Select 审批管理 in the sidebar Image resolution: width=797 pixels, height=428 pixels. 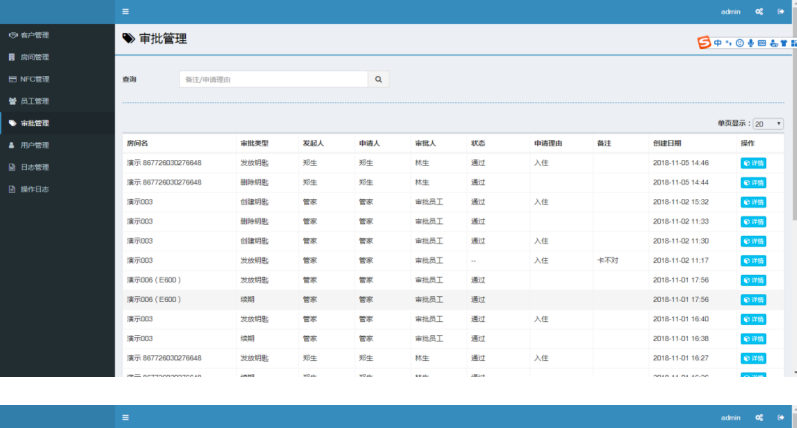(57, 123)
